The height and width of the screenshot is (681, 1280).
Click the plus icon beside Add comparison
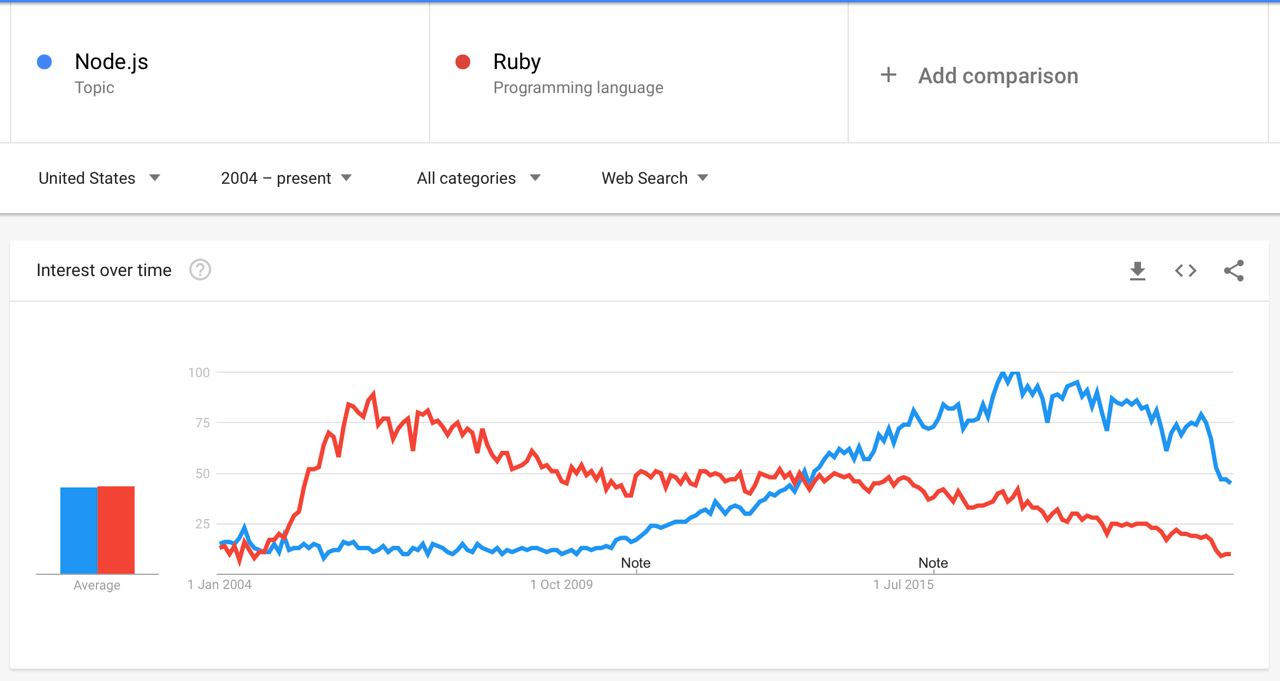888,75
